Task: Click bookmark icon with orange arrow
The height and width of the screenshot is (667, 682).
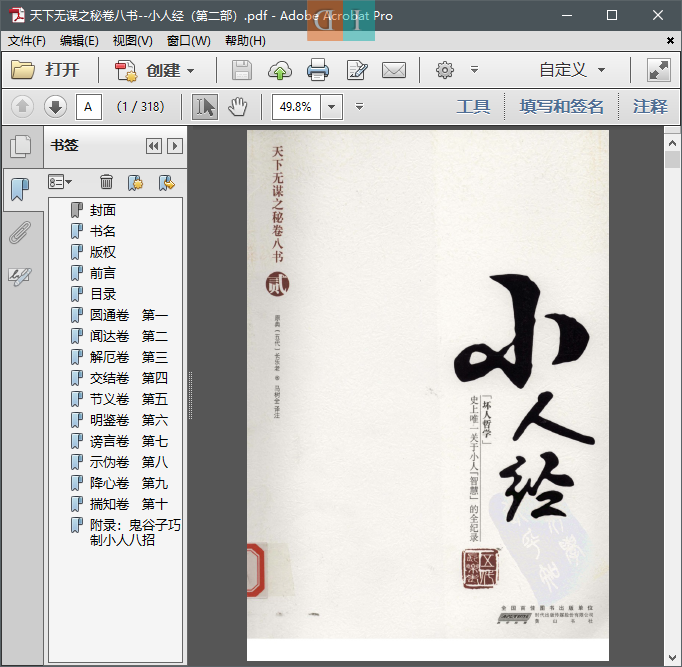Action: pos(166,182)
